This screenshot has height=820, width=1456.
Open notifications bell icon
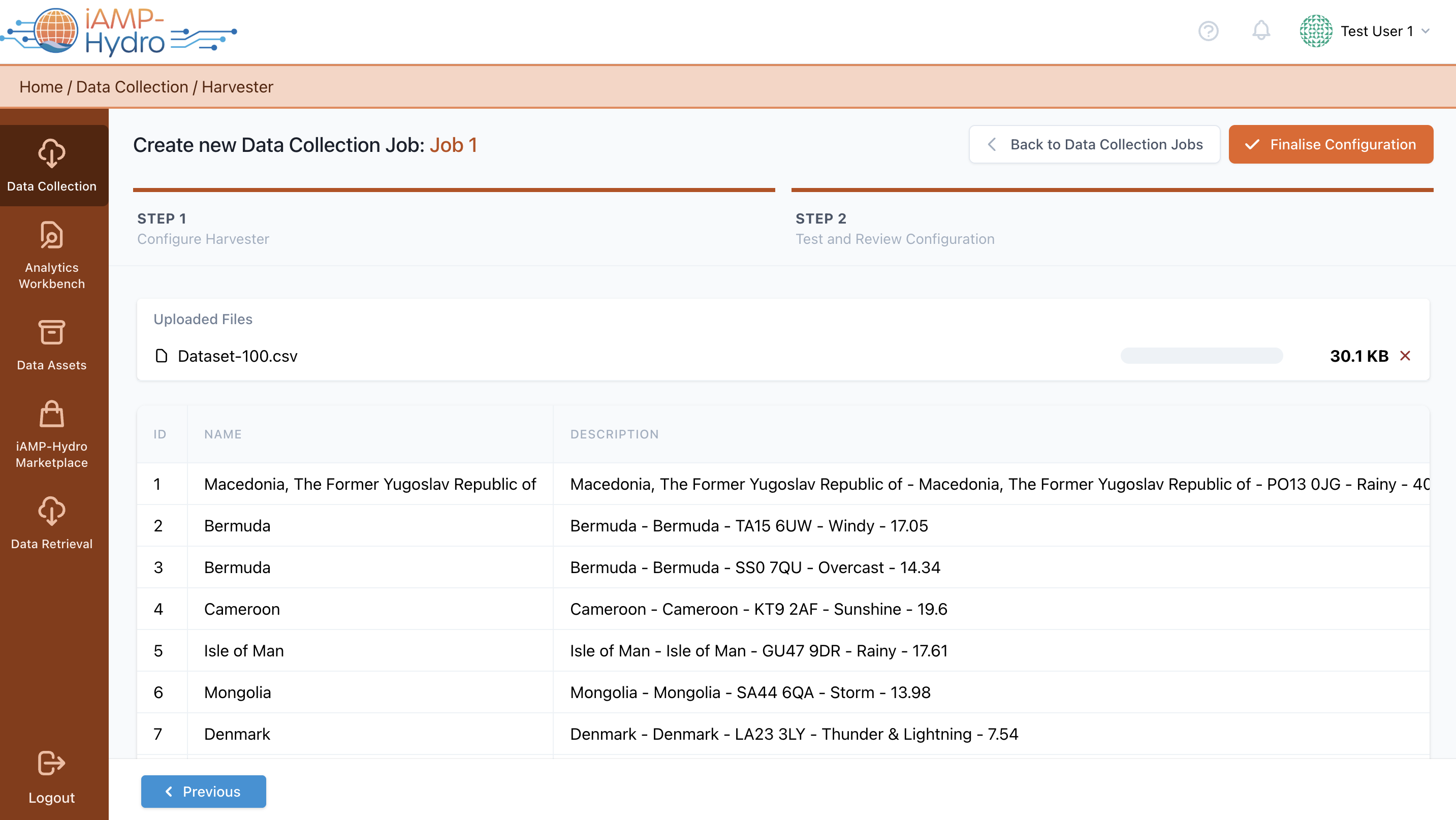click(x=1260, y=31)
